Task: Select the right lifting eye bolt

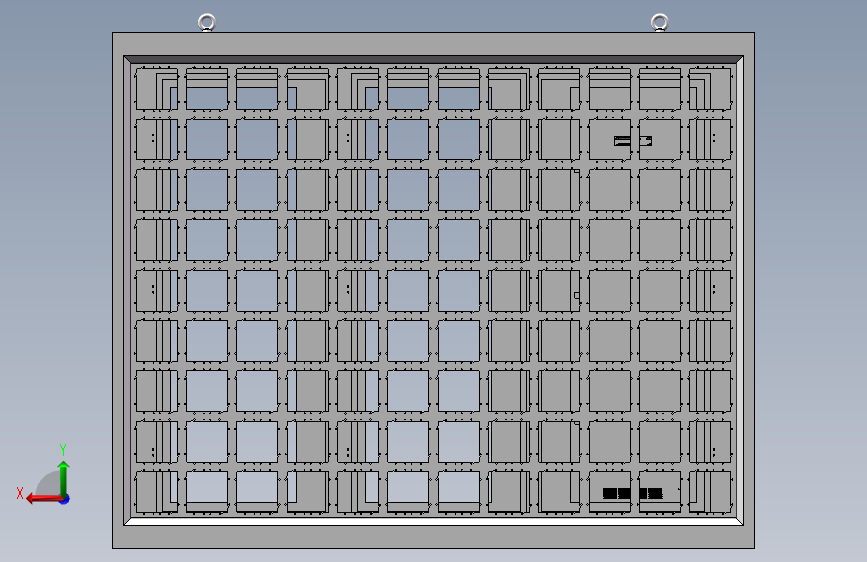Action: point(659,23)
